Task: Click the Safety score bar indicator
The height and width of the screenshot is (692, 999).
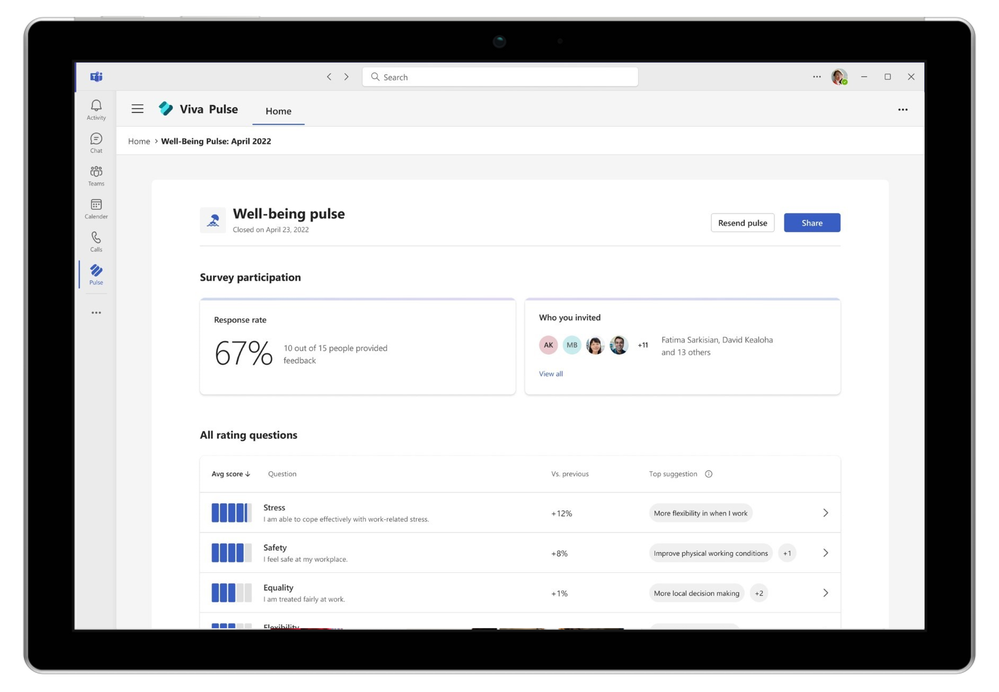Action: [231, 553]
